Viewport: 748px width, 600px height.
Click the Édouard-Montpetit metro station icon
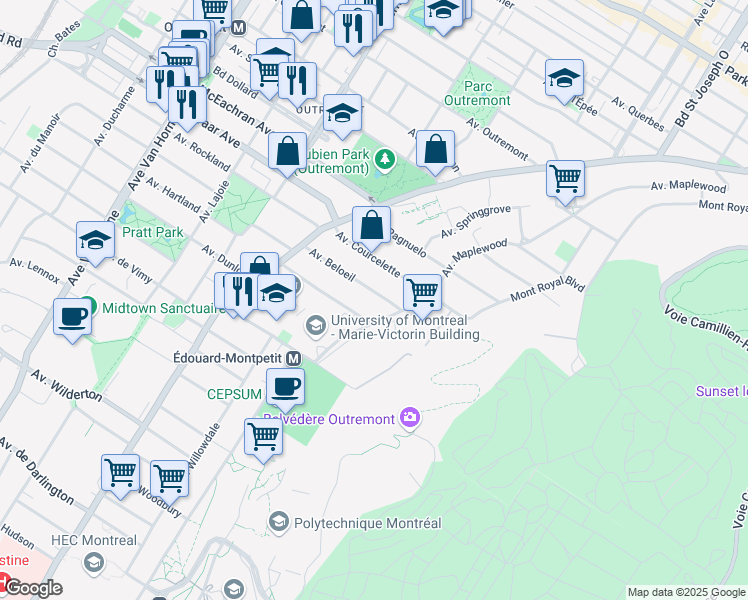[293, 359]
